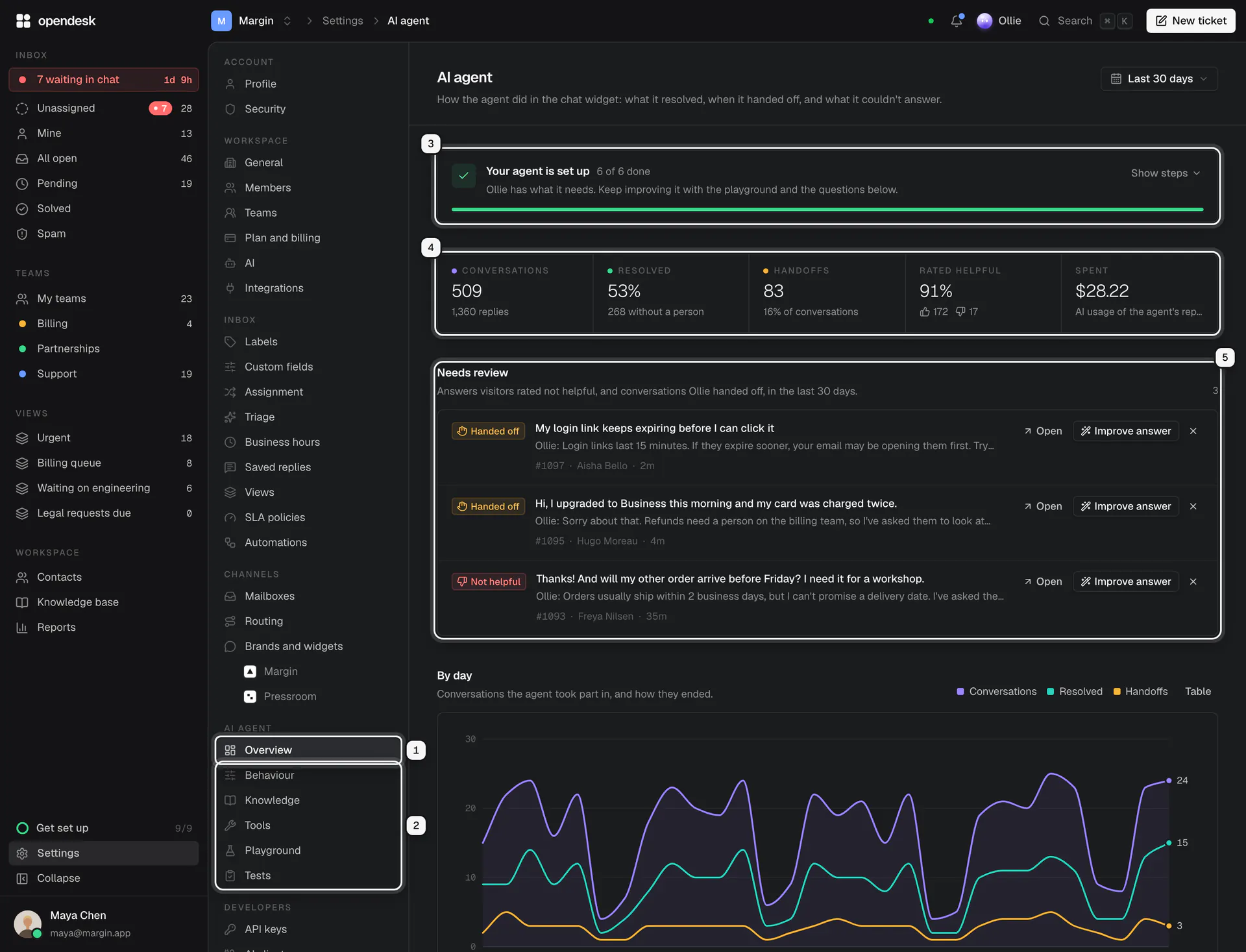The image size is (1246, 952).
Task: Collapse the left sidebar
Action: [104, 879]
